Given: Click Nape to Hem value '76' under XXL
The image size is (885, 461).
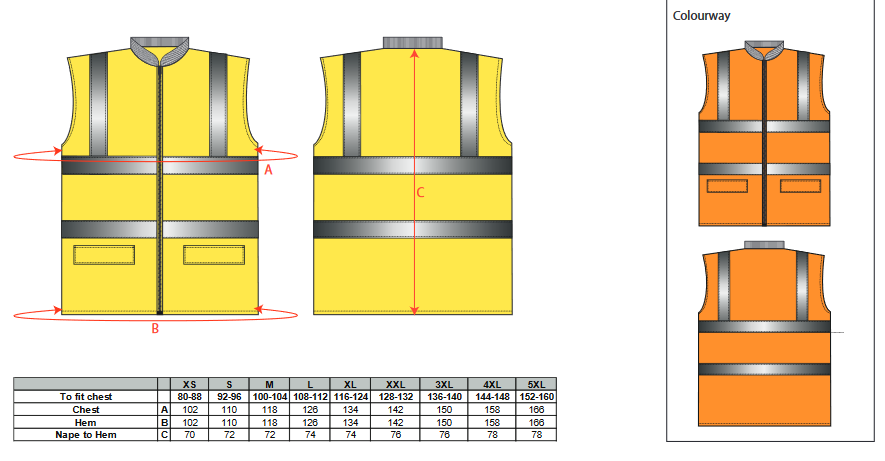Looking at the screenshot, I should point(395,435).
